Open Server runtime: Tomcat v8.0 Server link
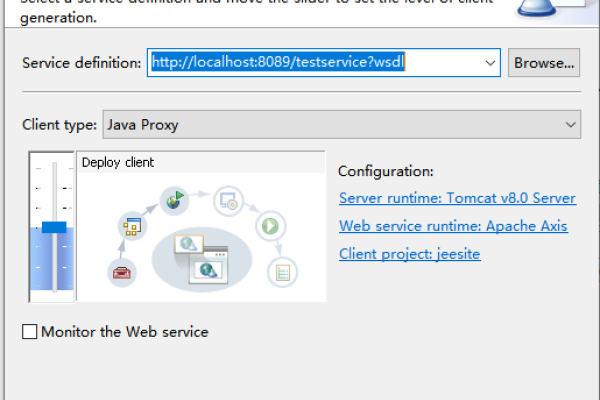The width and height of the screenshot is (600, 400). (458, 198)
